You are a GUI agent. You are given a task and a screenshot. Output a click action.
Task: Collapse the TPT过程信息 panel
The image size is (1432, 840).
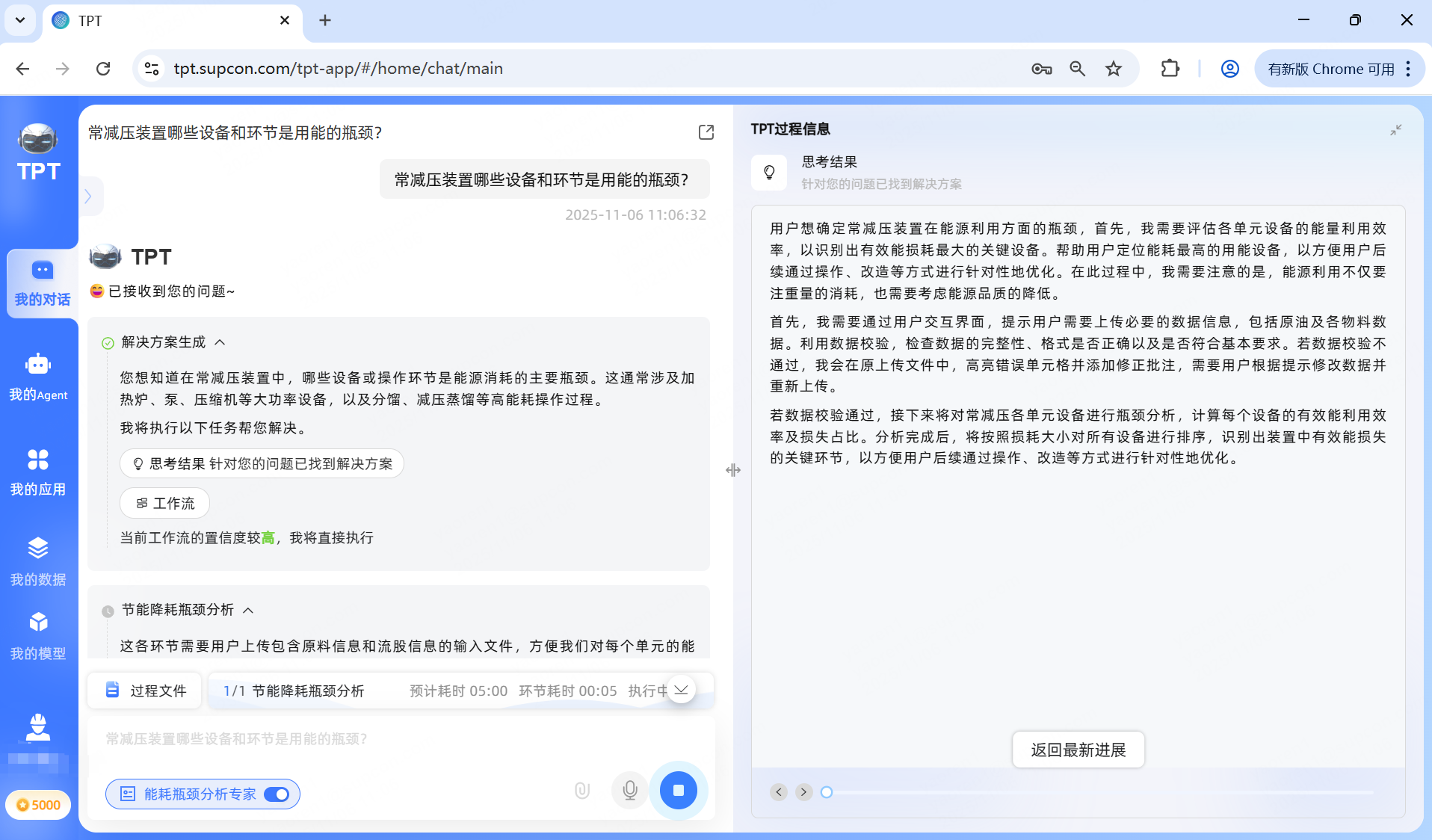(x=1395, y=130)
